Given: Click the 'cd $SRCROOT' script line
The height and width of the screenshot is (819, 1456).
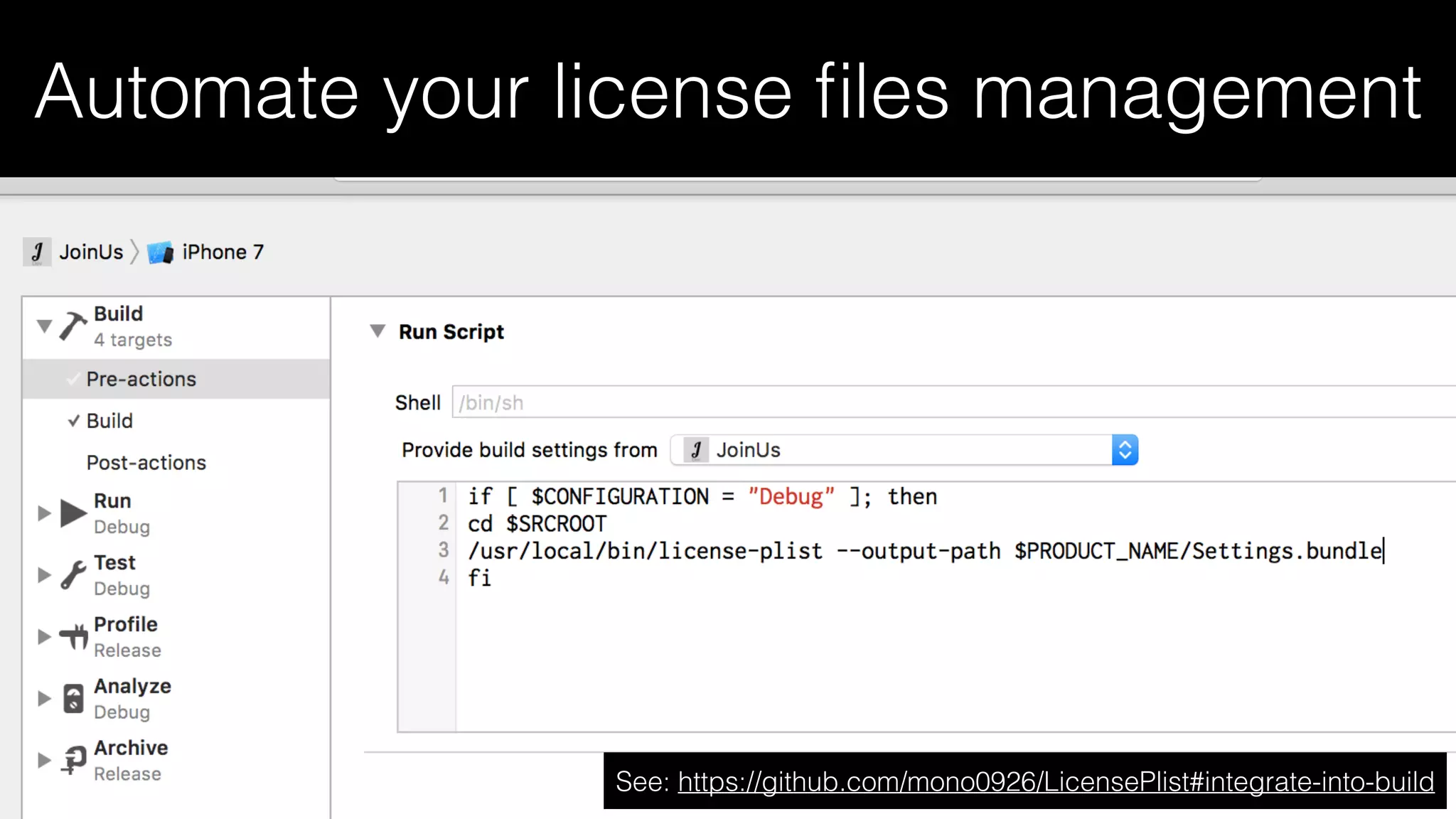Looking at the screenshot, I should coord(537,524).
